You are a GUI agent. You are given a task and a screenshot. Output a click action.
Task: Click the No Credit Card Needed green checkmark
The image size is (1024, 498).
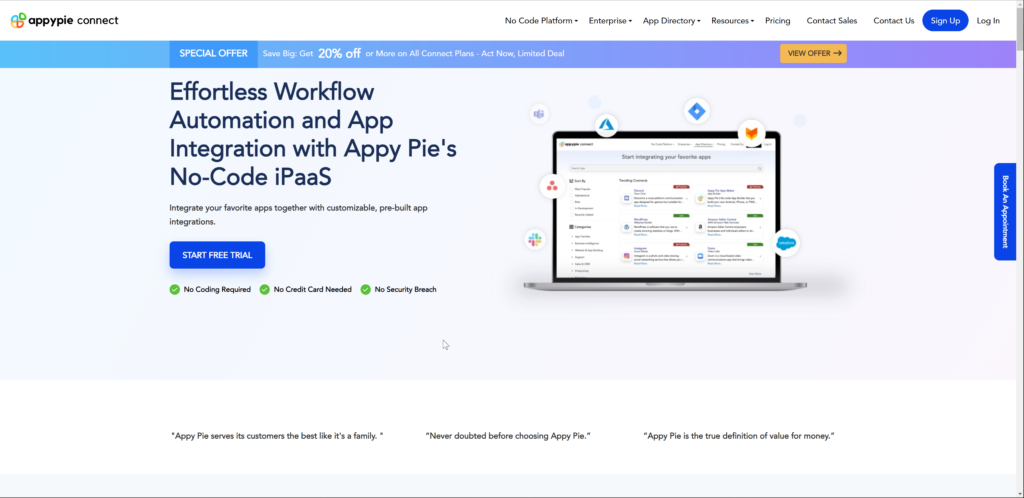point(264,289)
